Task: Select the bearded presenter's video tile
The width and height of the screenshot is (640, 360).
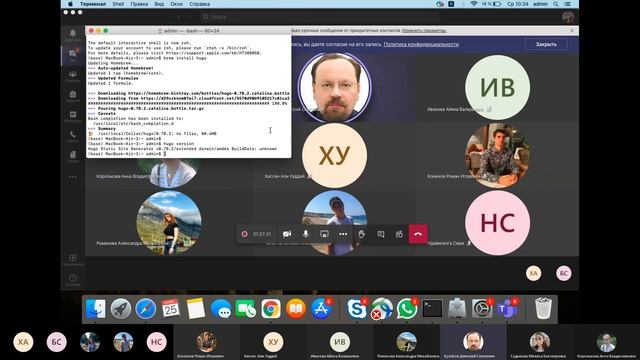Action: pyautogui.click(x=334, y=87)
